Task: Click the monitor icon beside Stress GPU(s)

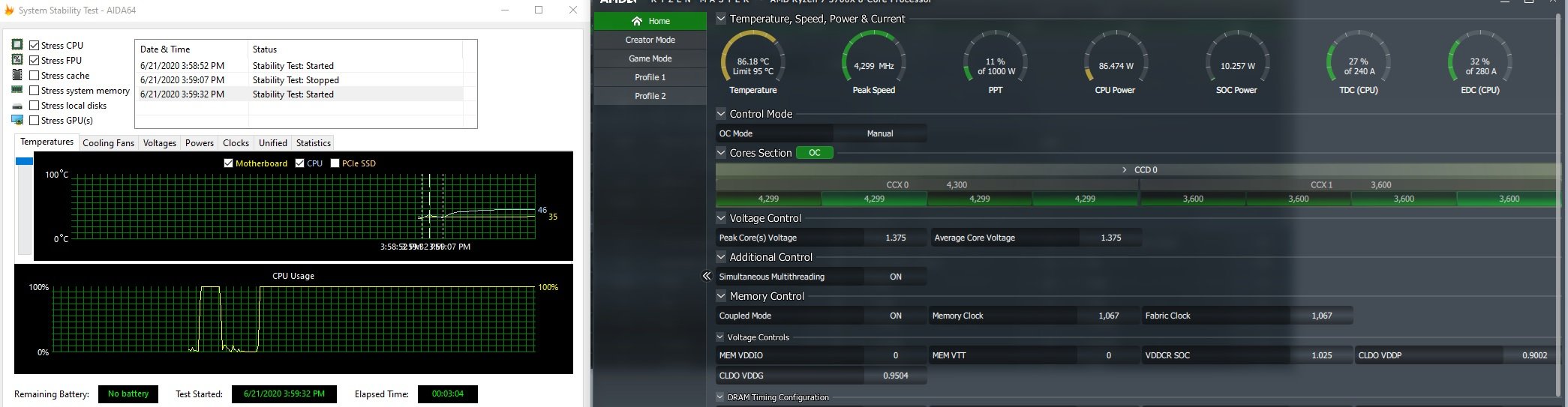Action: [x=17, y=120]
